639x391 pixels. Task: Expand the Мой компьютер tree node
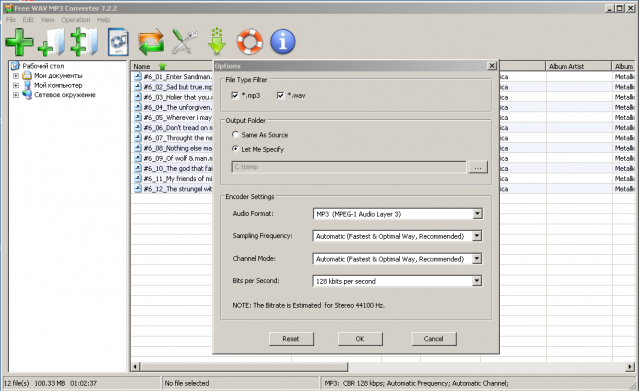(15, 85)
